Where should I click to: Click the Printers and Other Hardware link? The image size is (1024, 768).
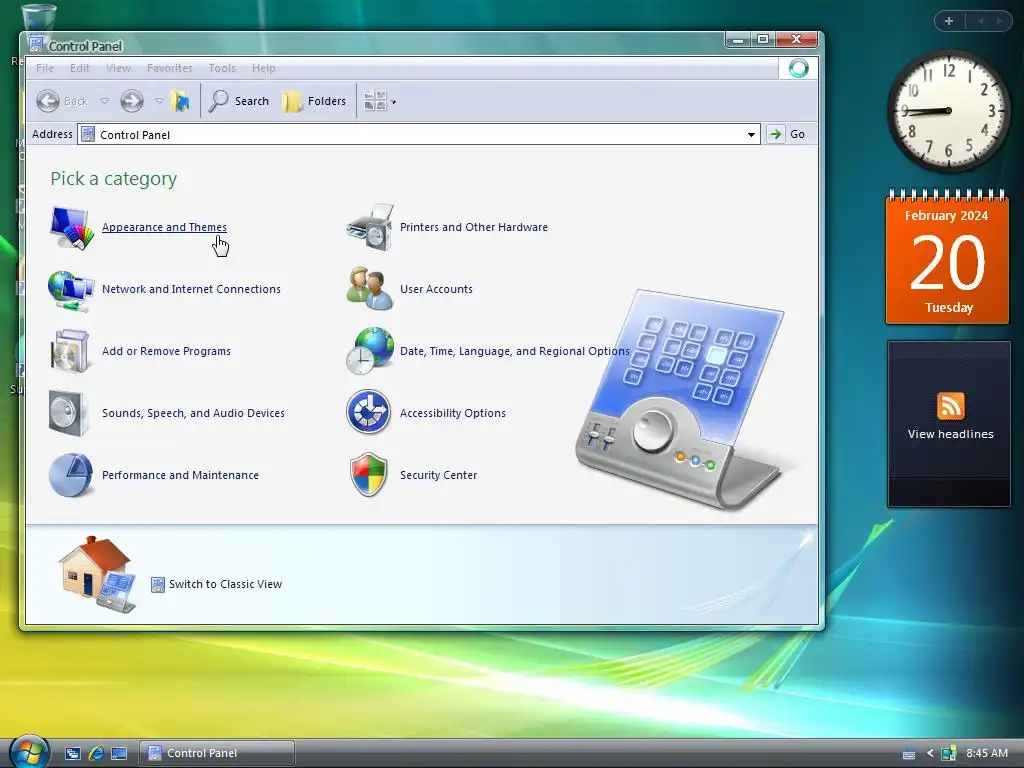(x=474, y=227)
